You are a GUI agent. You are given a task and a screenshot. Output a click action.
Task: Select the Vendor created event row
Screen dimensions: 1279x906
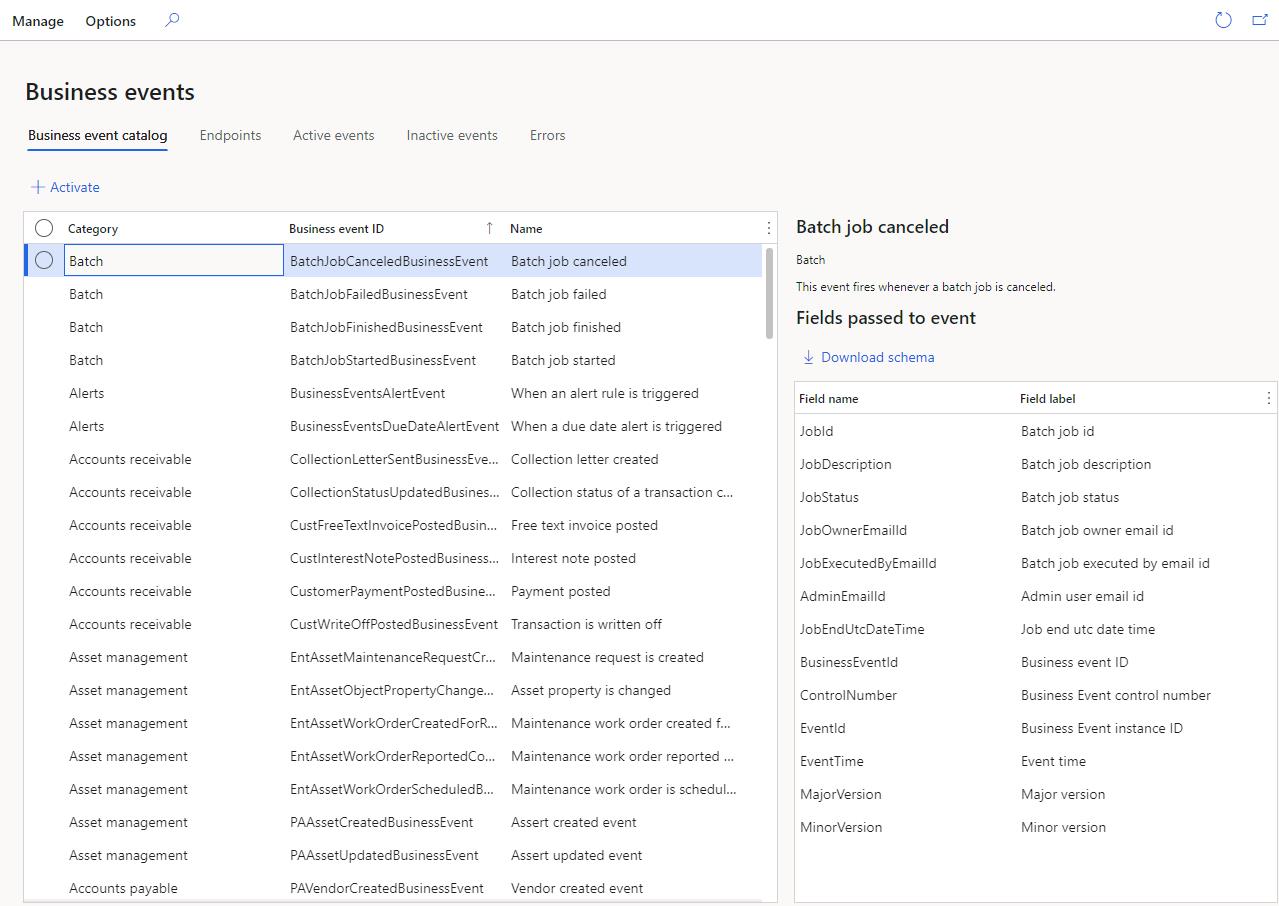tap(577, 888)
